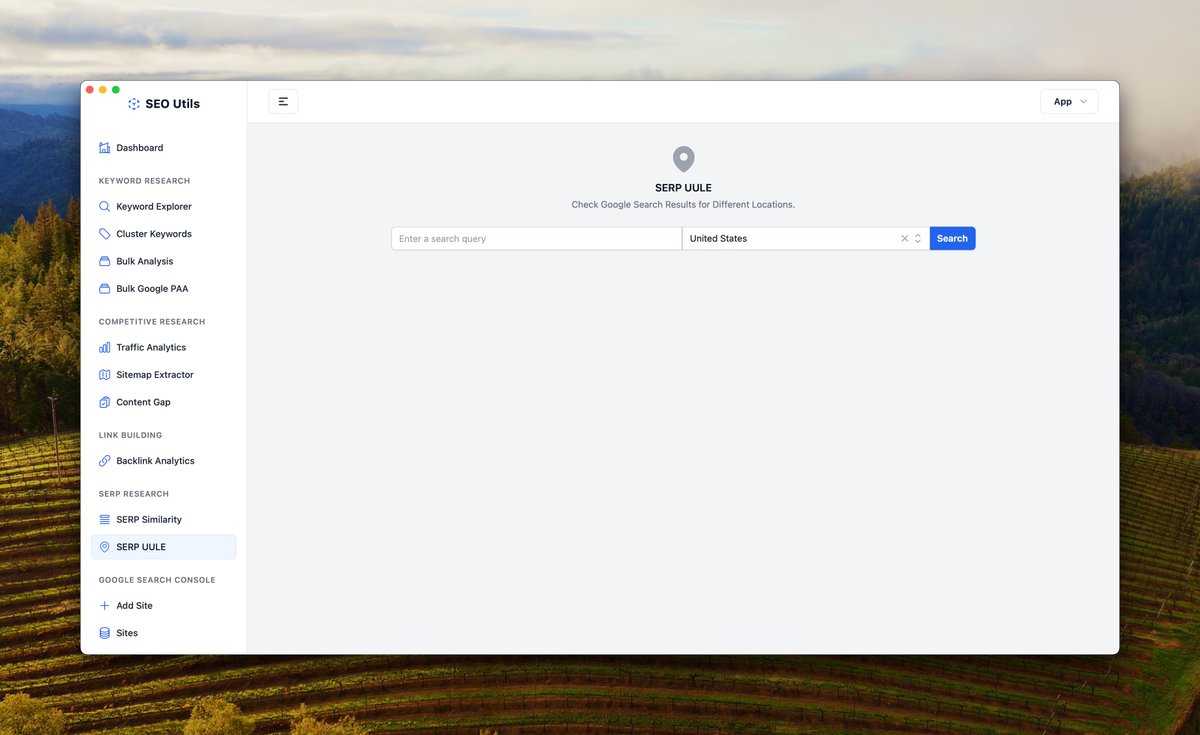Image resolution: width=1200 pixels, height=735 pixels.
Task: Open the App dropdown menu
Action: [1069, 101]
